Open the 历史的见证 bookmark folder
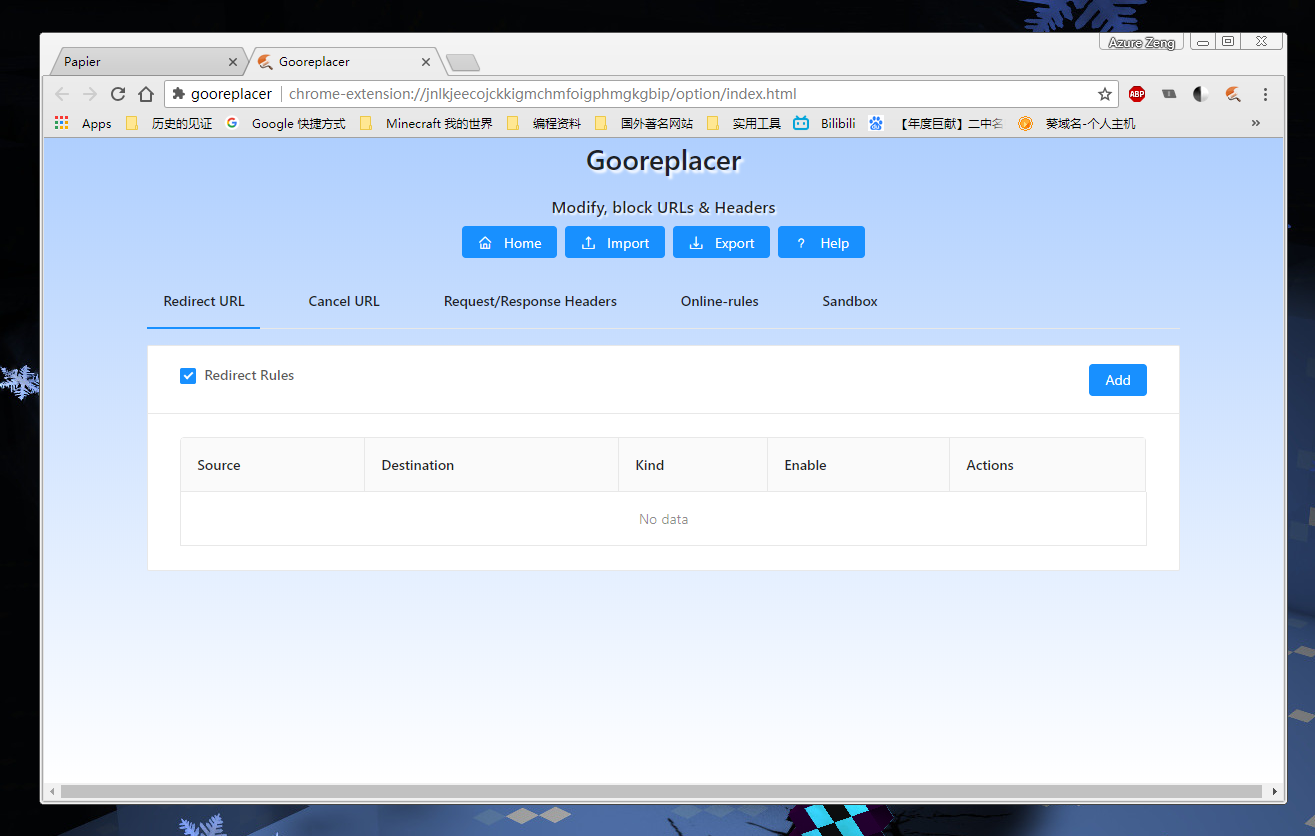Screen dimensions: 1315x836 pos(169,124)
